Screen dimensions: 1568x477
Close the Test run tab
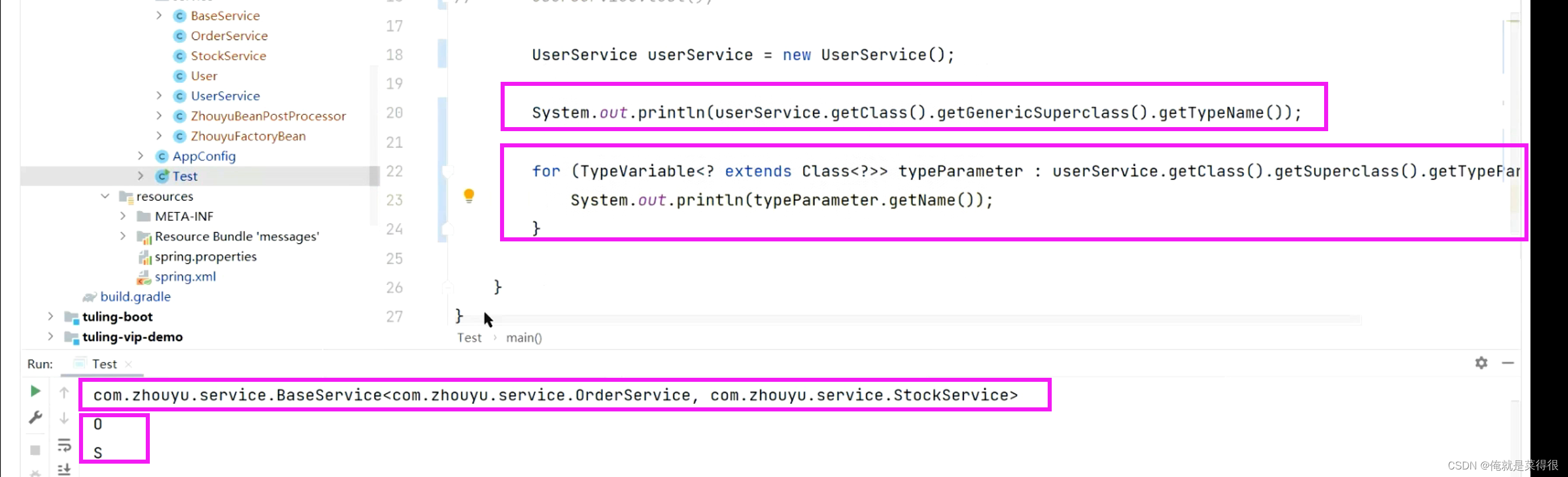[x=128, y=364]
